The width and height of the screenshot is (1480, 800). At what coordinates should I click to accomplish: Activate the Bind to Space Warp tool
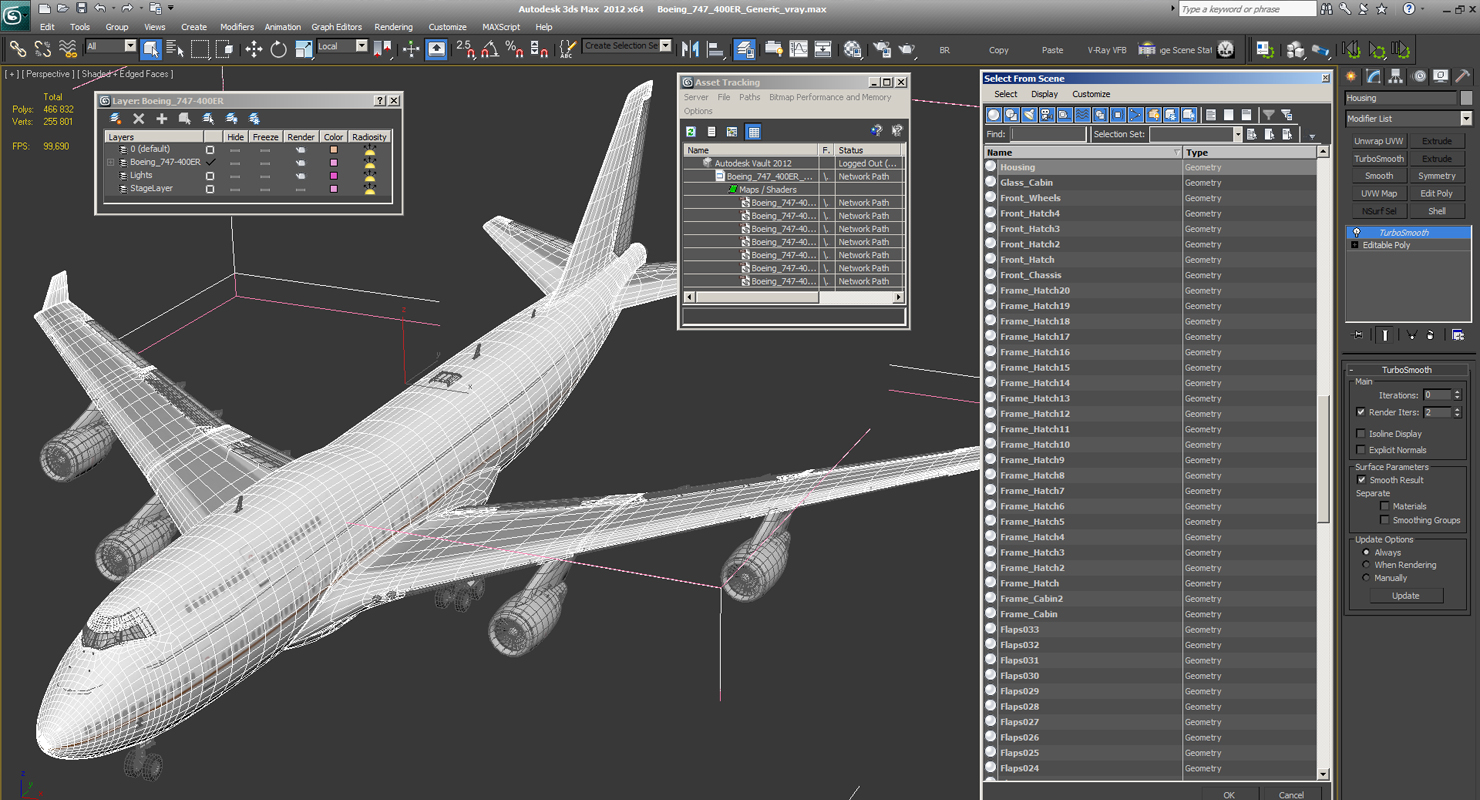(68, 49)
